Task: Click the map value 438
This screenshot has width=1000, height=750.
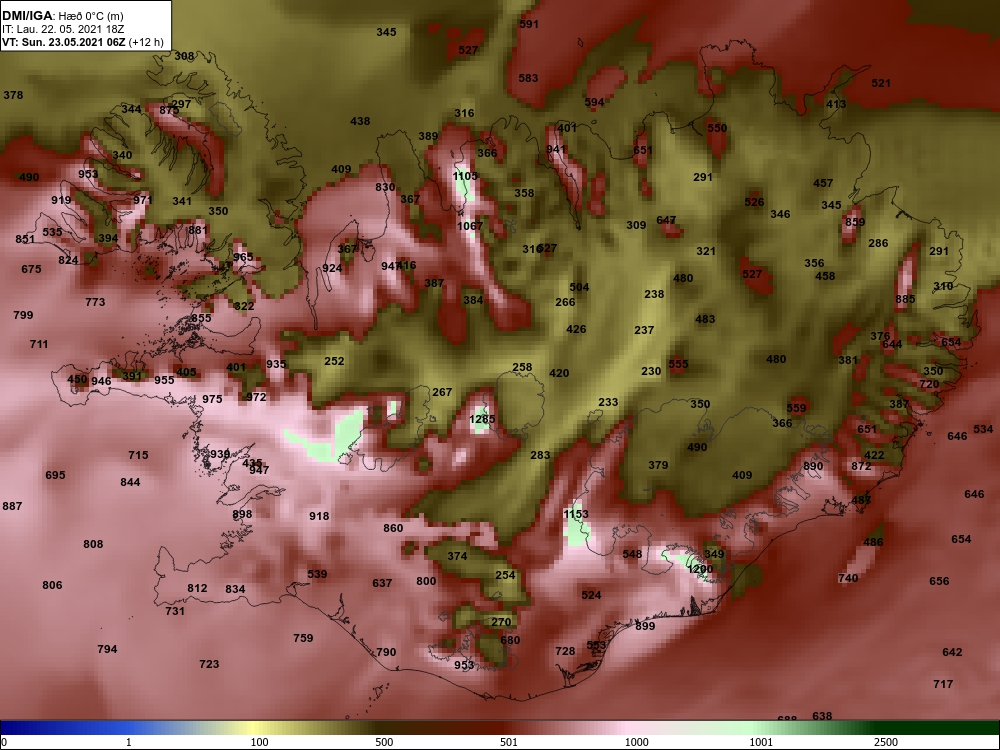Action: tap(360, 121)
